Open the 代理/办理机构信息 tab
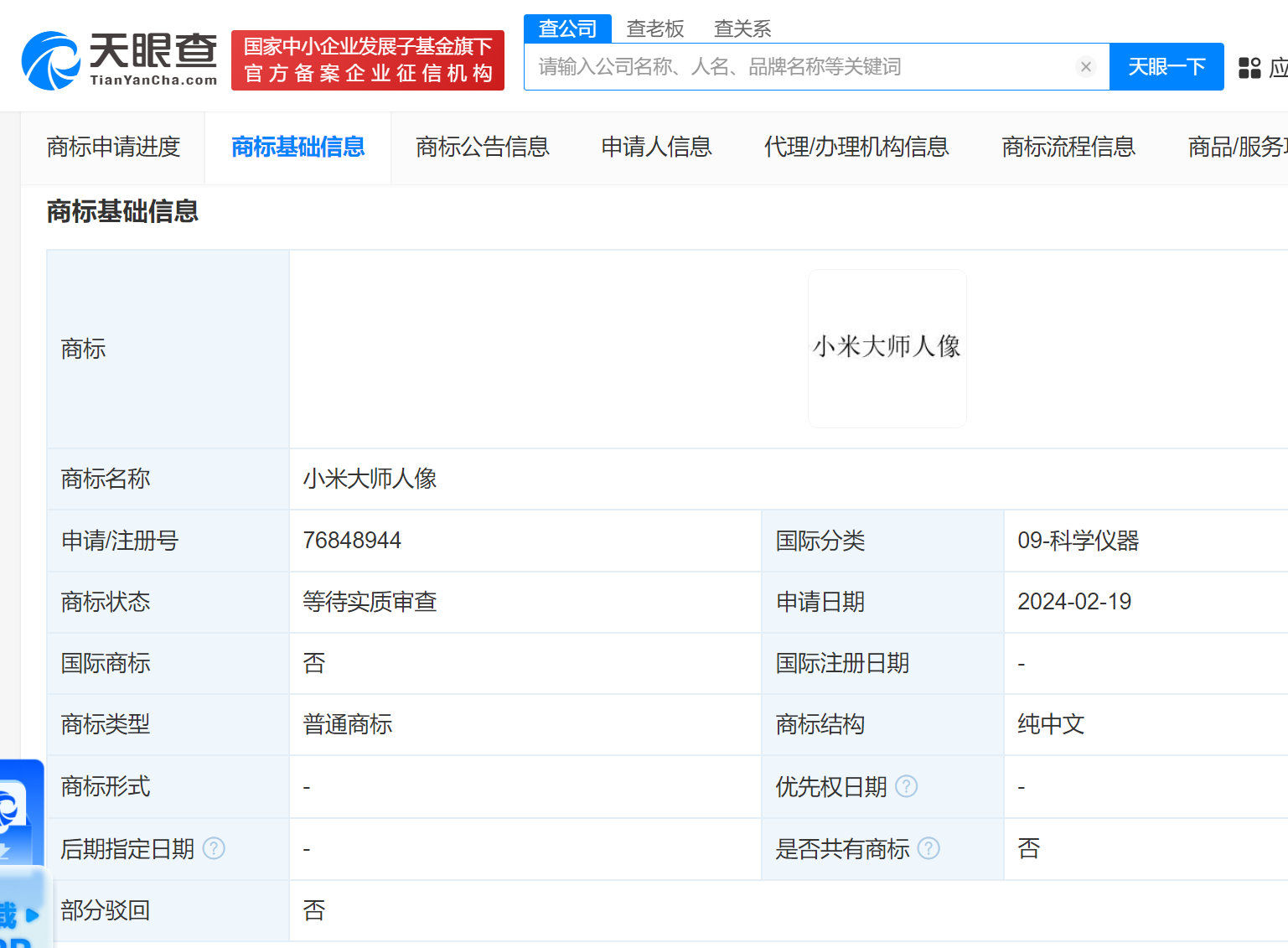Viewport: 1288px width, 948px height. (856, 148)
